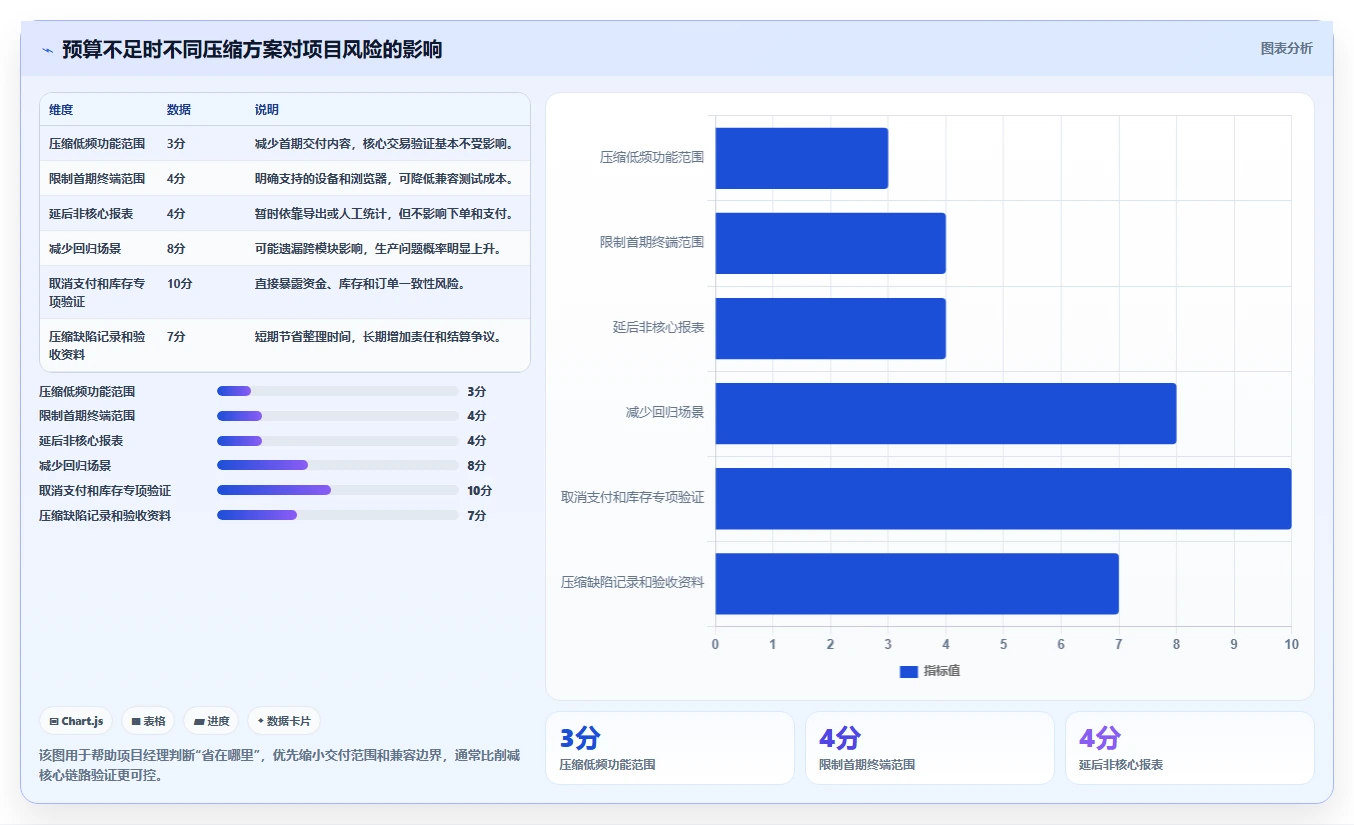Click the 减少回归场景 chart bar
Image resolution: width=1354 pixels, height=825 pixels.
coord(945,413)
